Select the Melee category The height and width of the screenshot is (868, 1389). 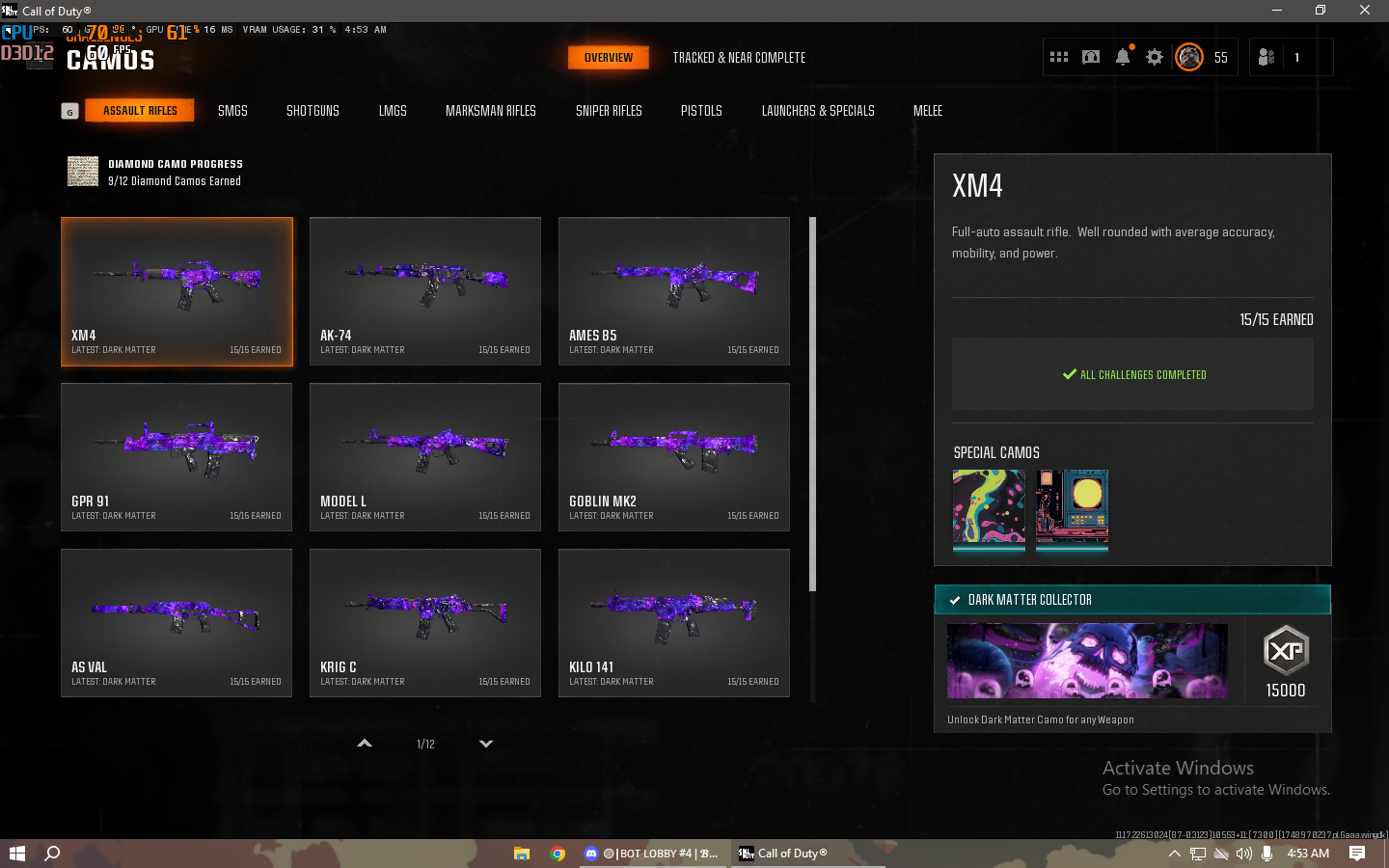928,111
